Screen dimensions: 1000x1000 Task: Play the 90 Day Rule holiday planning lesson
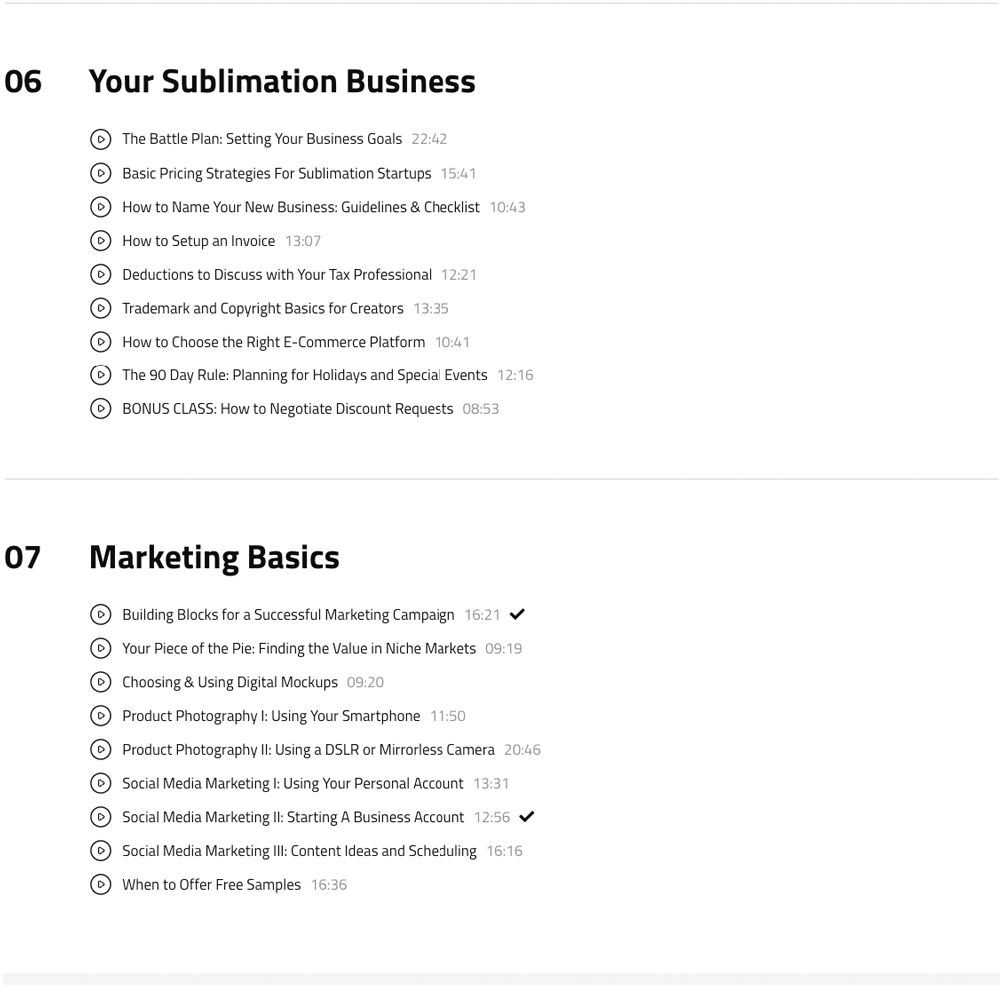100,375
